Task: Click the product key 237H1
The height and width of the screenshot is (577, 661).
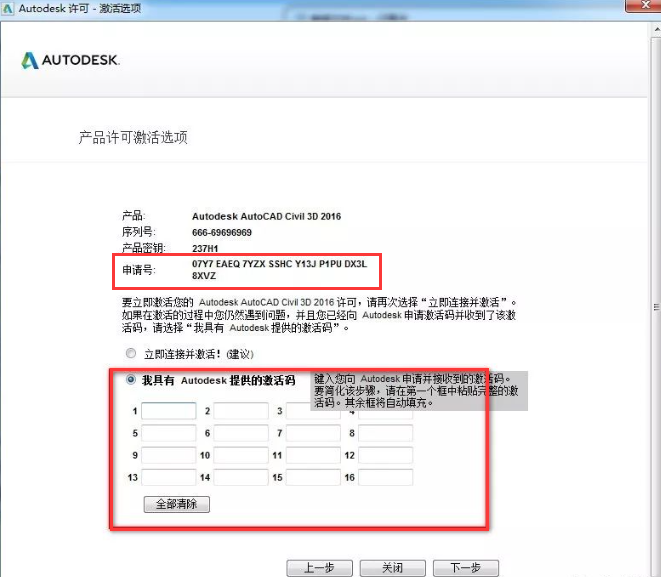Action: 205,248
